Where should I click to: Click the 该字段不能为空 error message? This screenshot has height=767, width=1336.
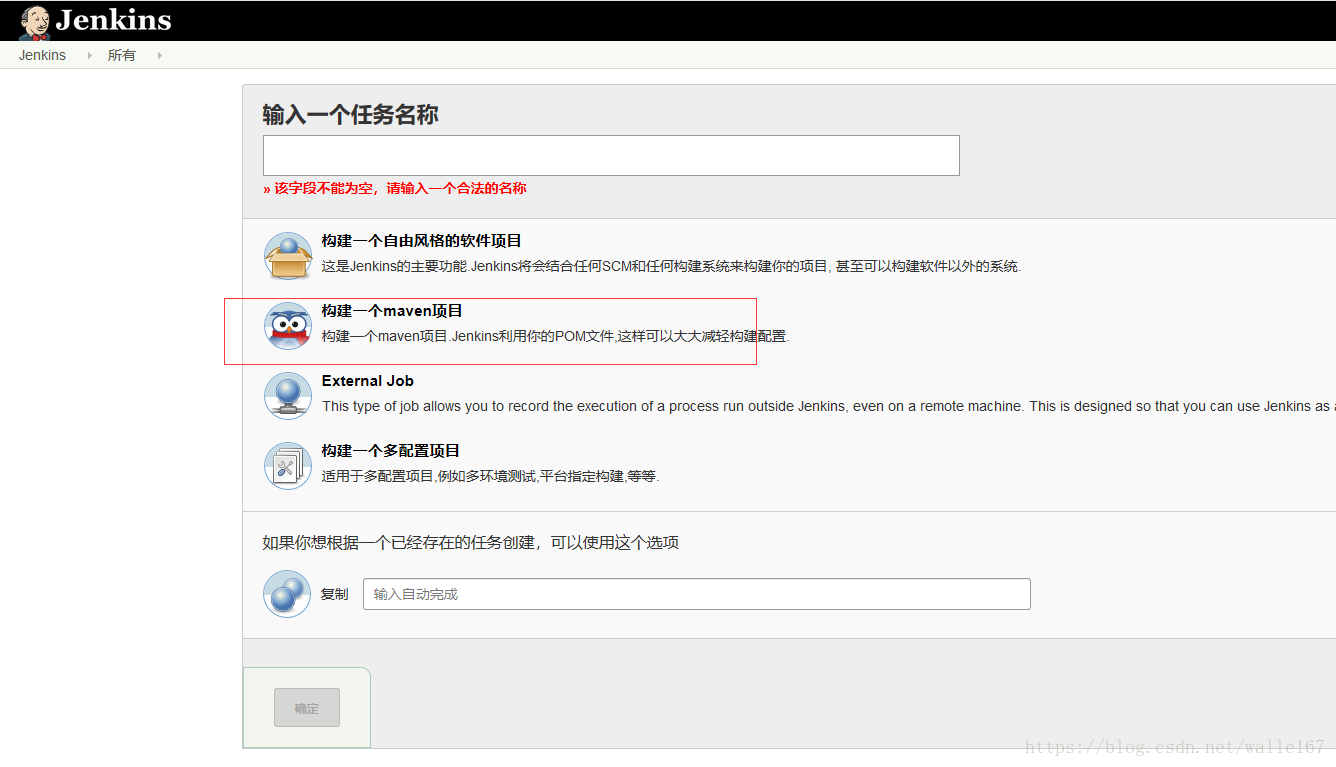pos(395,188)
